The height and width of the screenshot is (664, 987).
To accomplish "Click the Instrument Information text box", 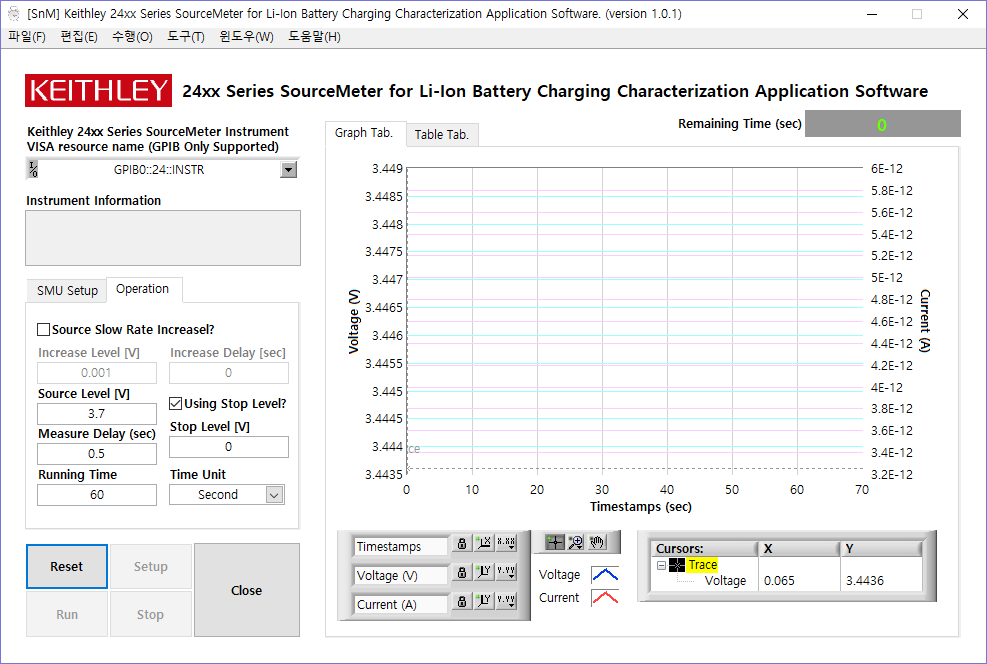I will point(163,238).
